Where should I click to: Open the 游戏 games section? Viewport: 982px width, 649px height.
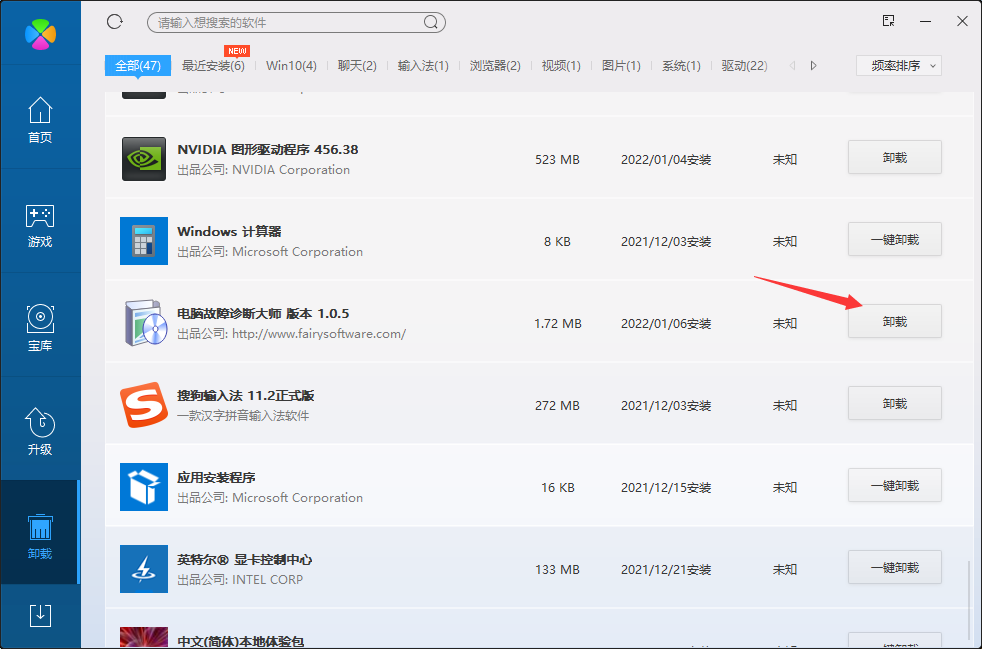click(x=40, y=224)
